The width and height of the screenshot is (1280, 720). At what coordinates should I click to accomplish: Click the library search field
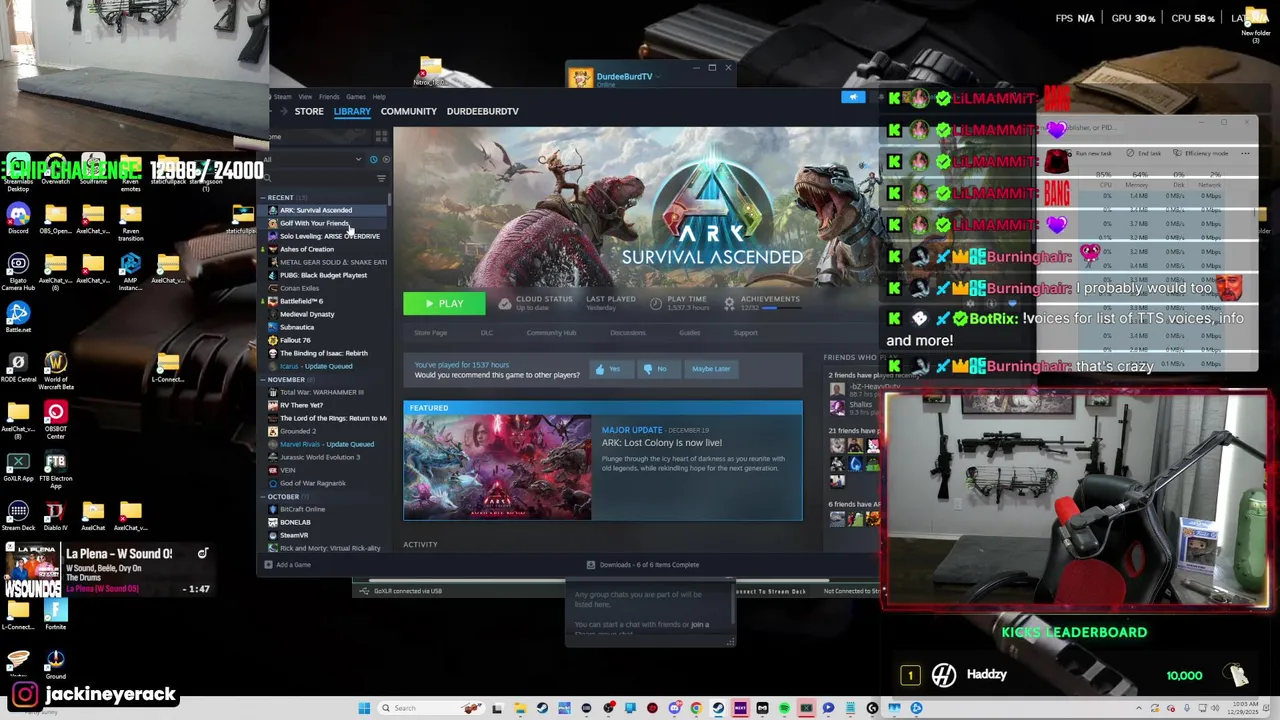click(318, 179)
